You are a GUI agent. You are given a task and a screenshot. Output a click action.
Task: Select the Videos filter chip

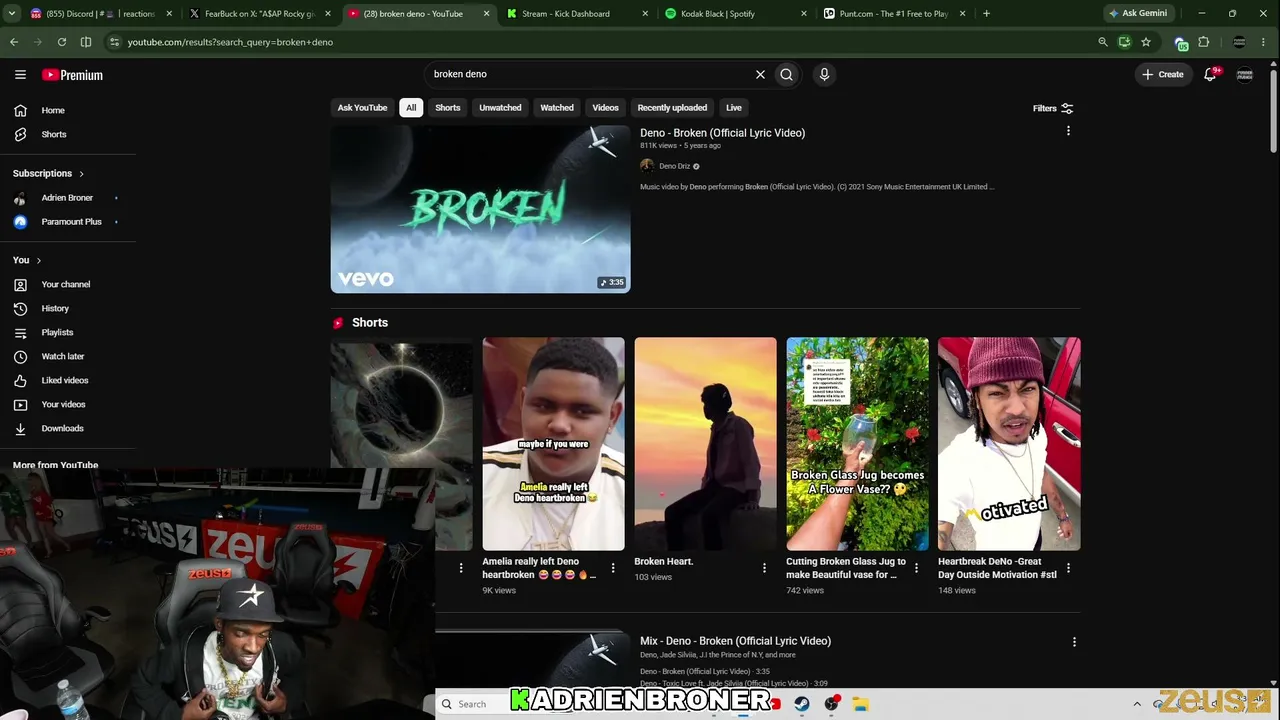coord(605,108)
